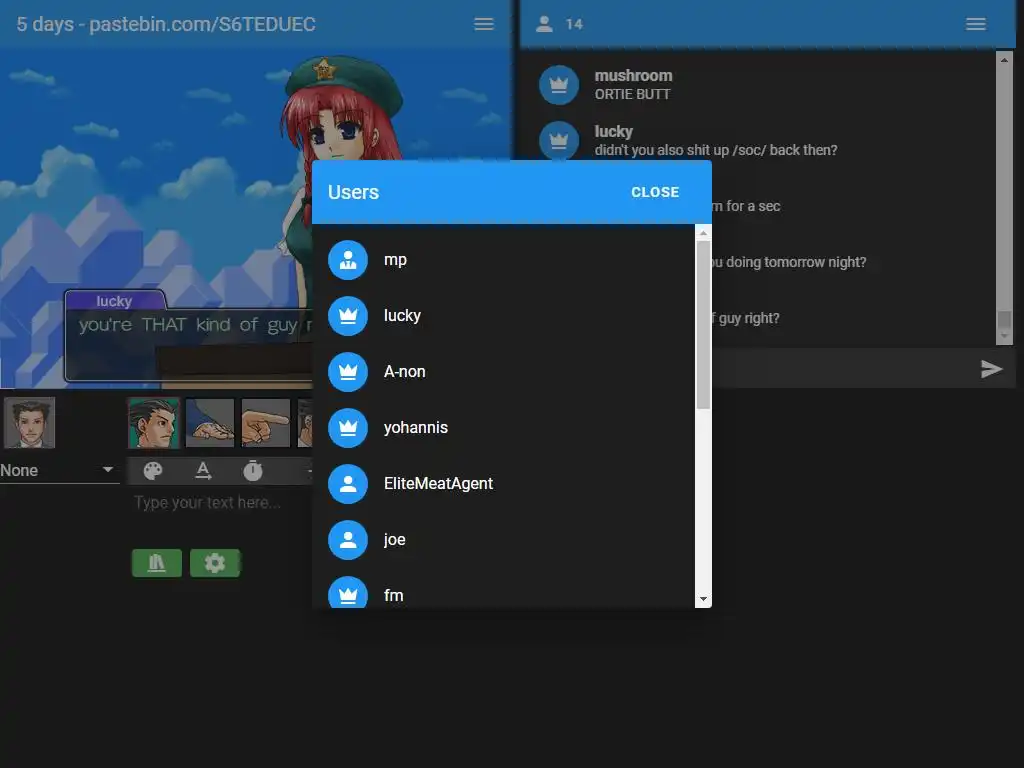Click the Users list scrollbar thumb
The image size is (1024, 768).
click(x=703, y=325)
